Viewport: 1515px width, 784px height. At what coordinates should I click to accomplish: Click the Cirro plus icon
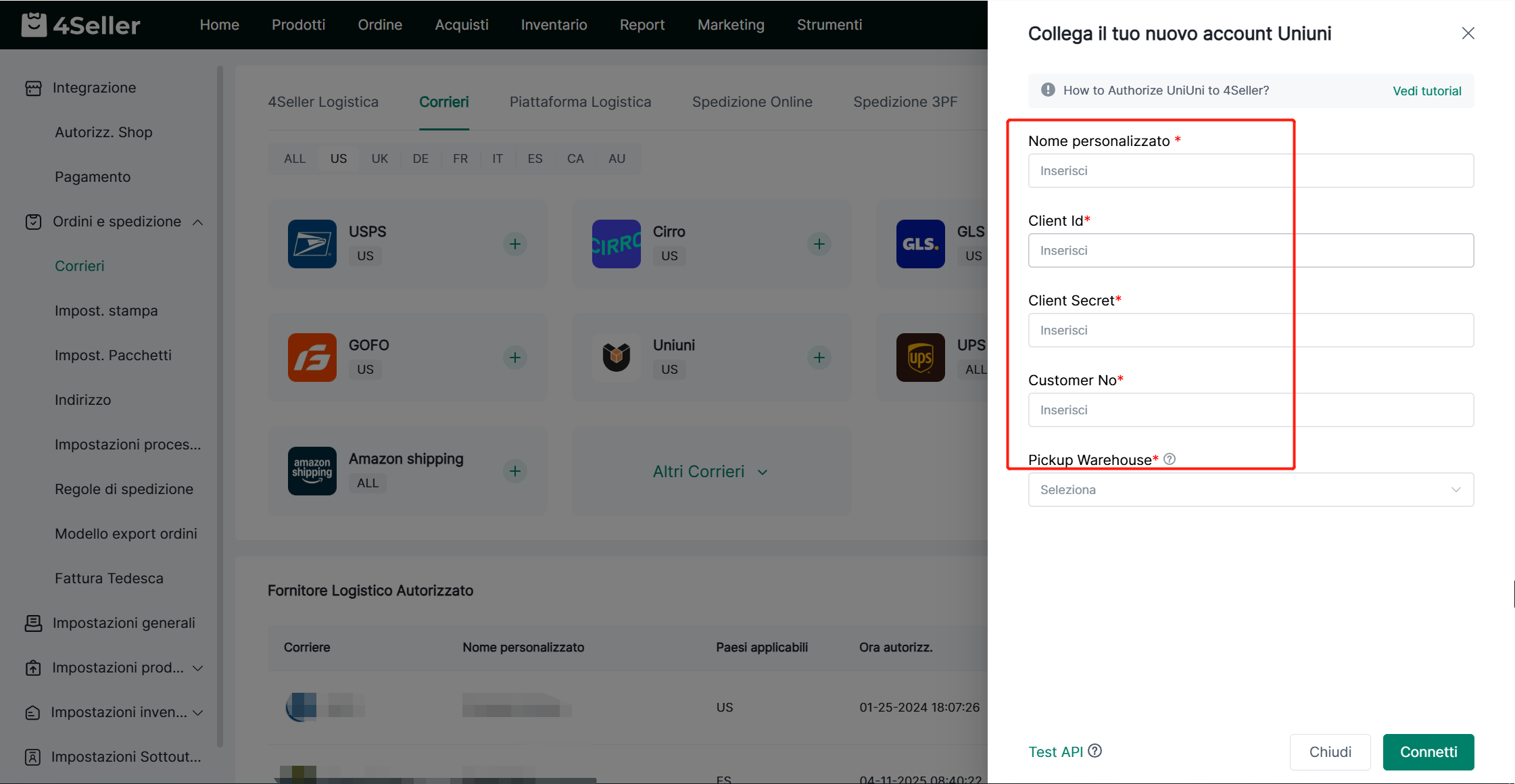click(819, 244)
